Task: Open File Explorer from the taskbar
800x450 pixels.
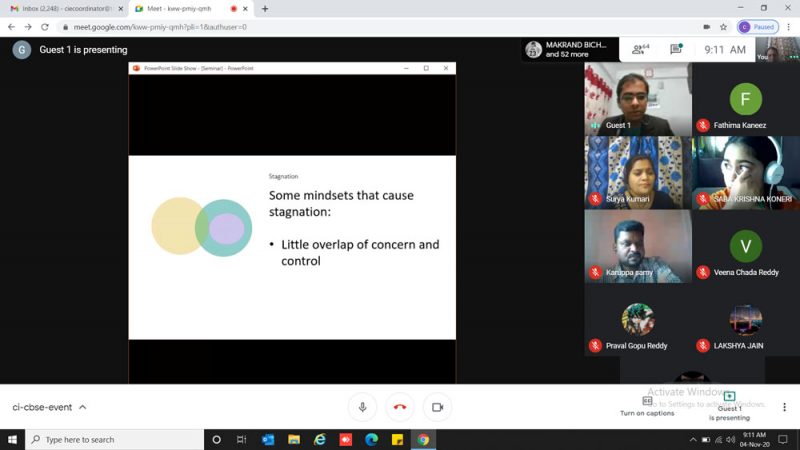Action: pyautogui.click(x=294, y=439)
